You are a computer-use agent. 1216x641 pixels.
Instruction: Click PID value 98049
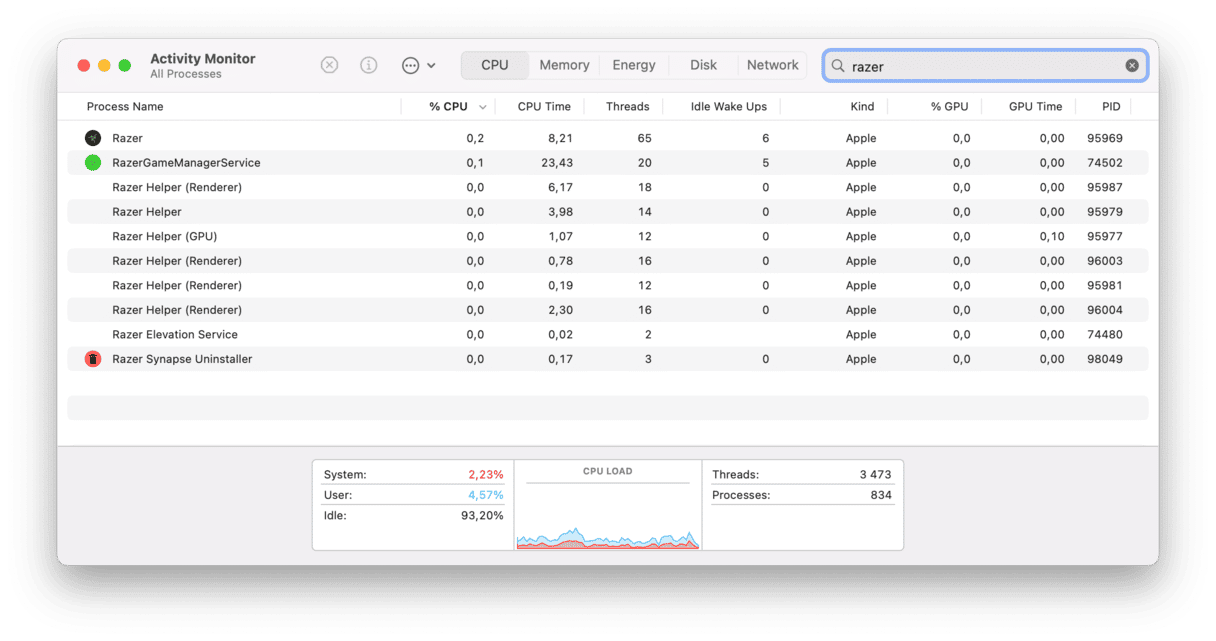pyautogui.click(x=1105, y=359)
